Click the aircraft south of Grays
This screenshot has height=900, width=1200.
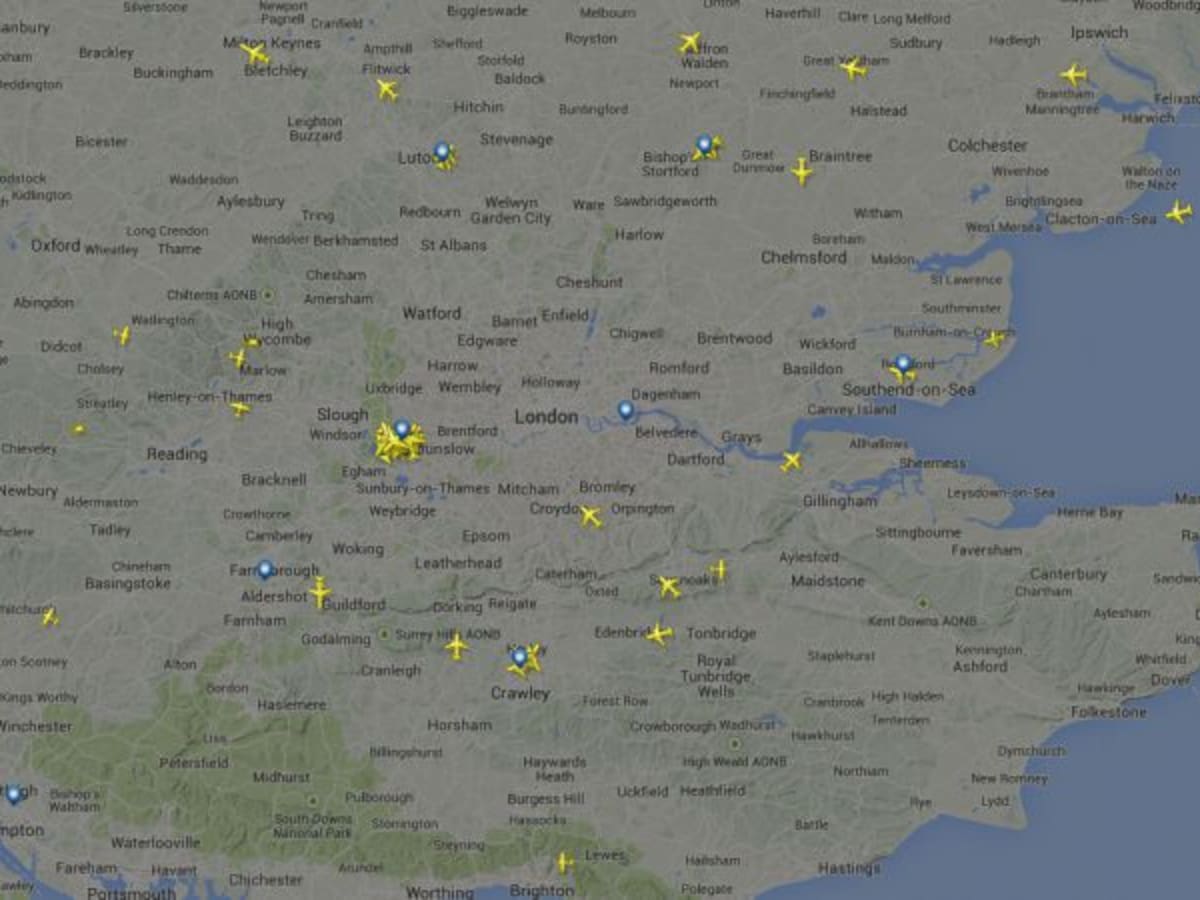coord(791,461)
